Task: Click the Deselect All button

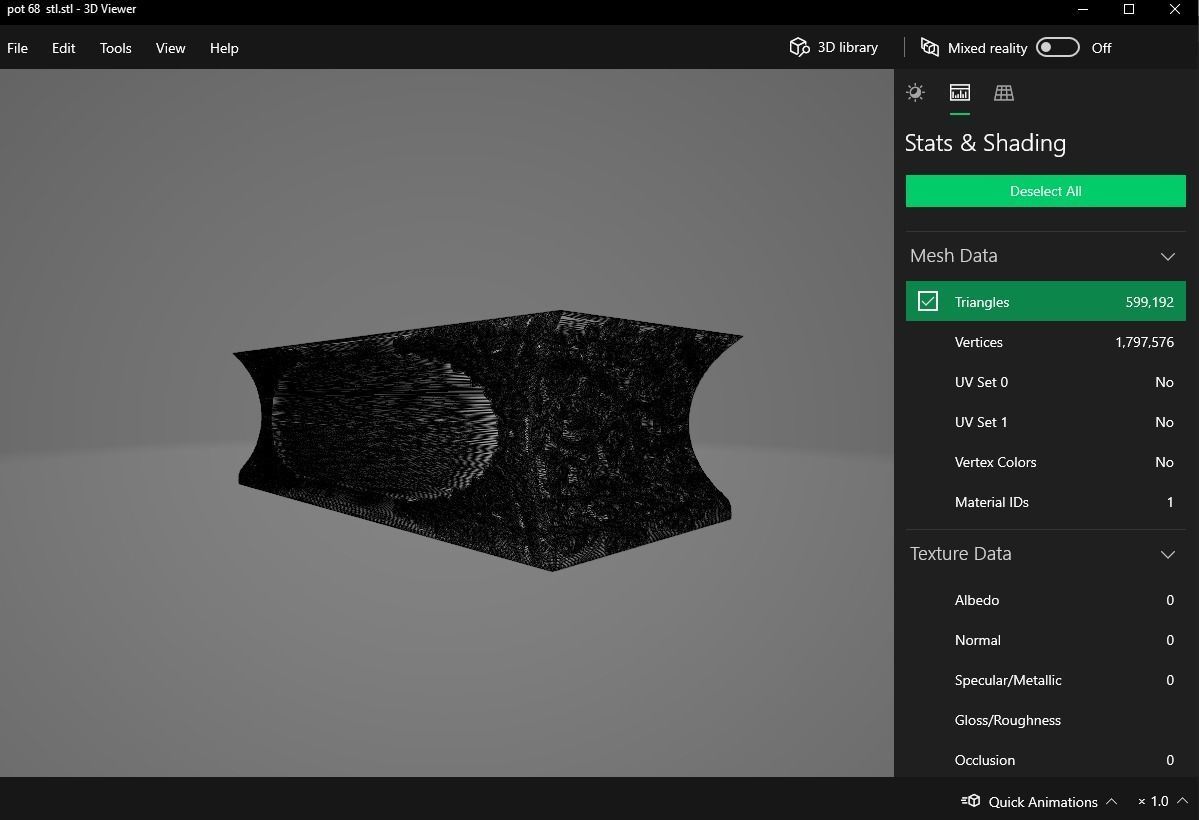Action: (x=1045, y=191)
